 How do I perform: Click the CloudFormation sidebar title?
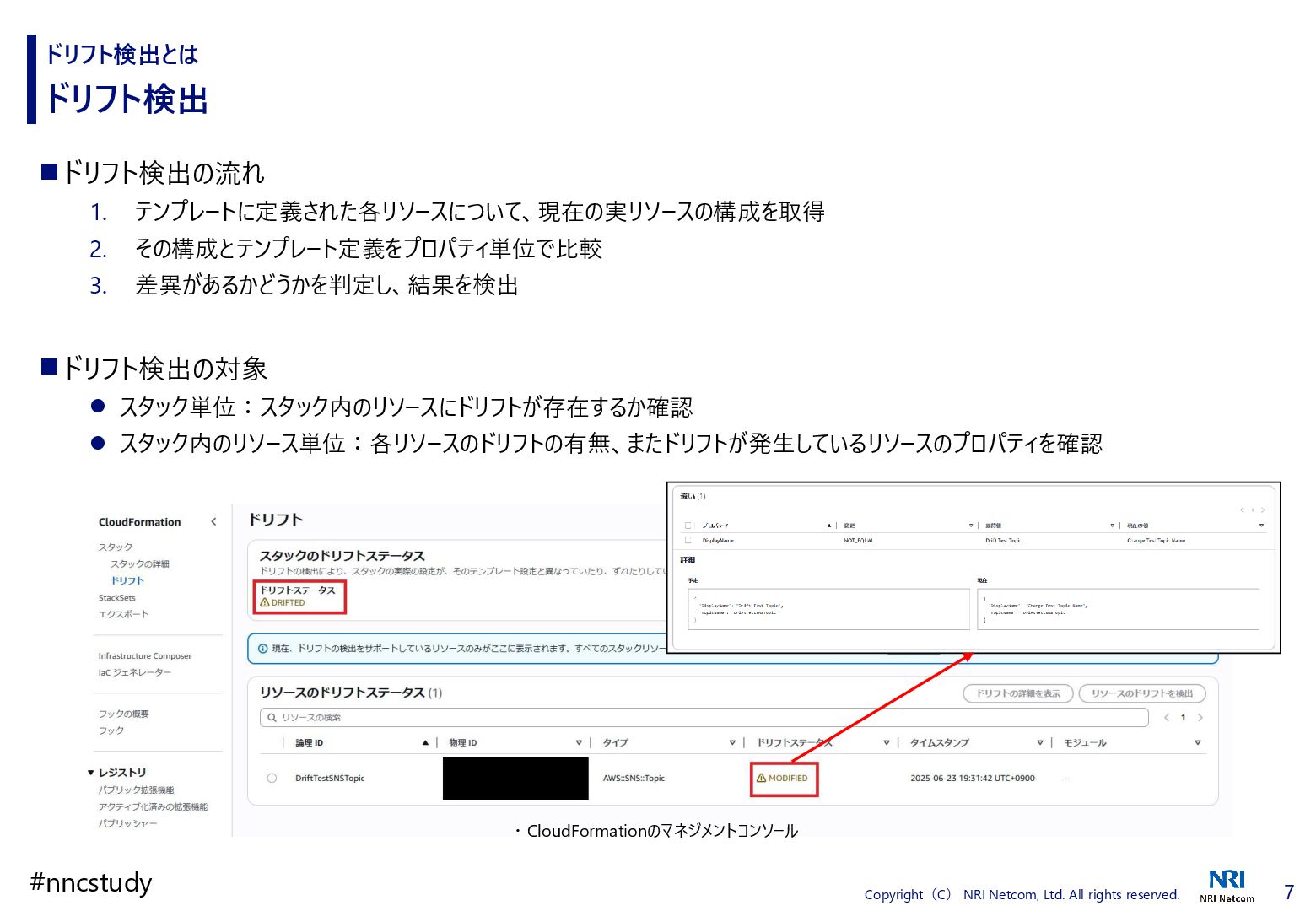[140, 522]
